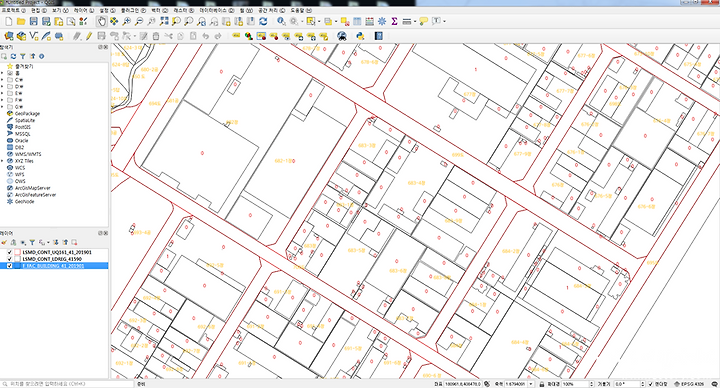Expand the XYZ Tiles browser node
This screenshot has height=388, width=720.
[x=2, y=161]
